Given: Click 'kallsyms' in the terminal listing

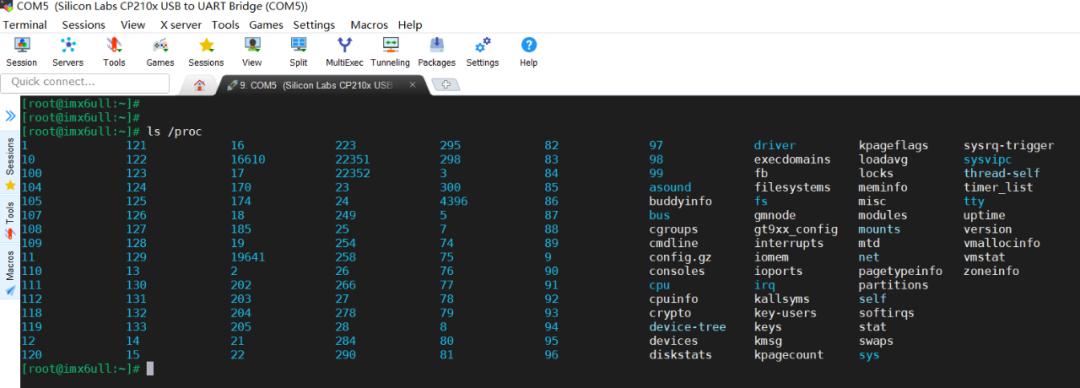Looking at the screenshot, I should coord(782,299).
